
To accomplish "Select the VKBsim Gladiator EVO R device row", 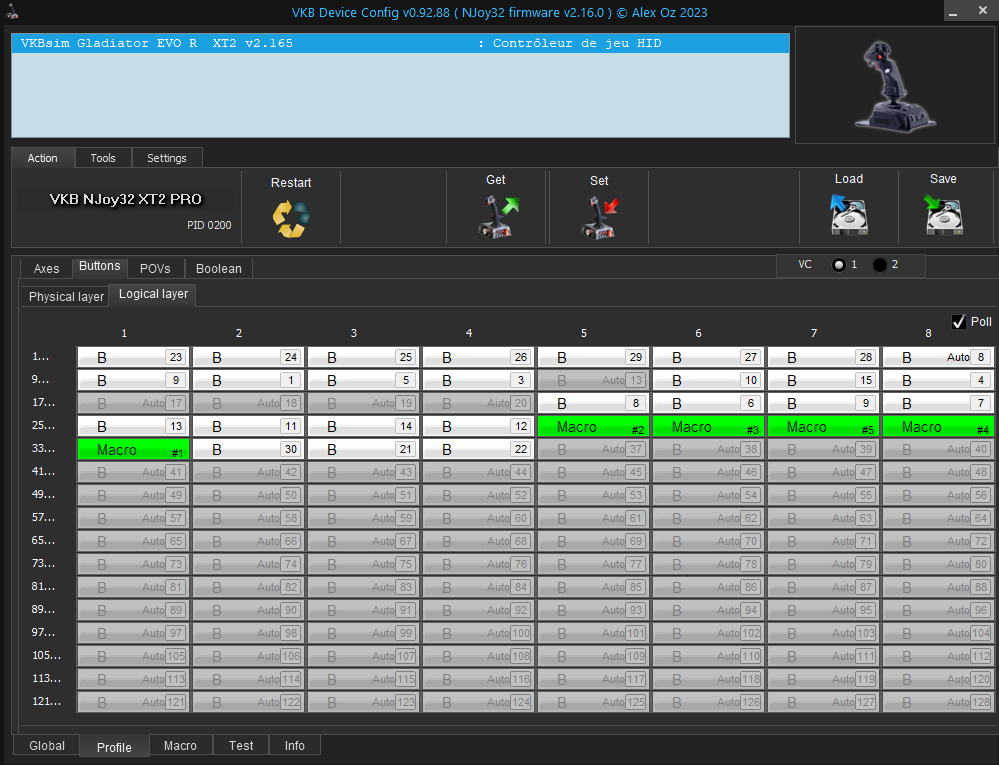I will [x=400, y=43].
